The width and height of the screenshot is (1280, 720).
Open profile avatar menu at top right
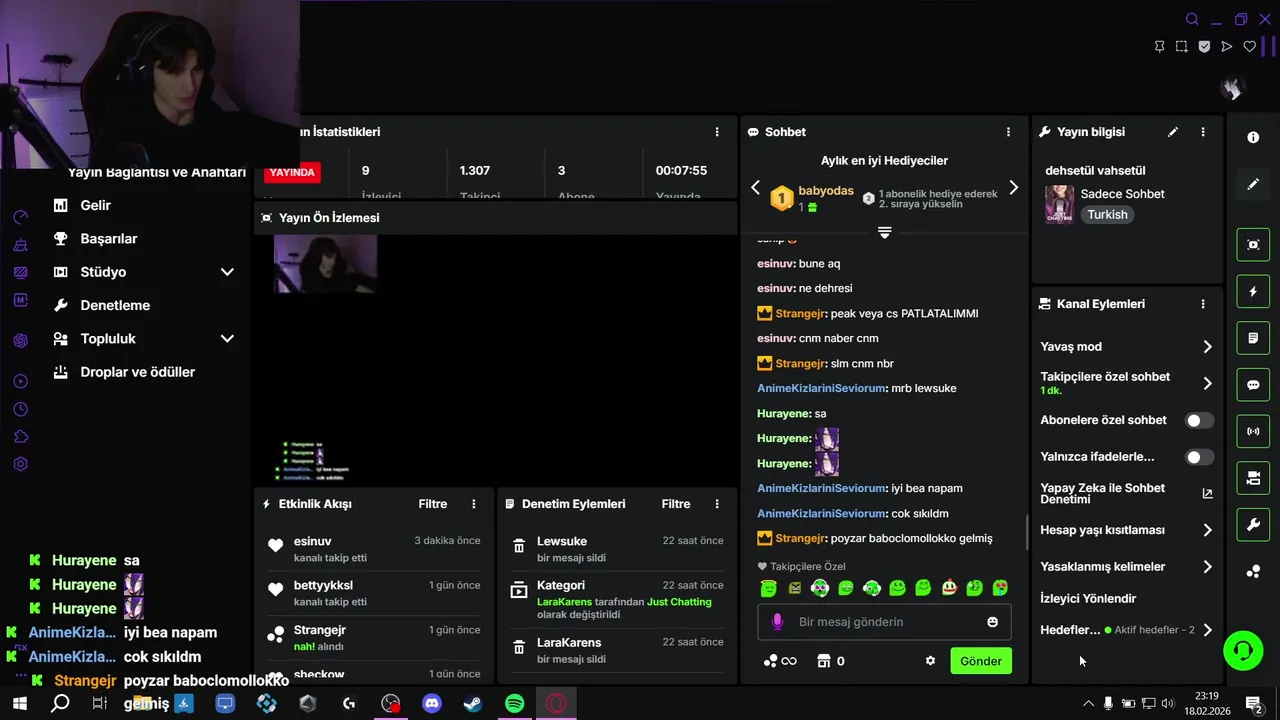pos(1232,89)
